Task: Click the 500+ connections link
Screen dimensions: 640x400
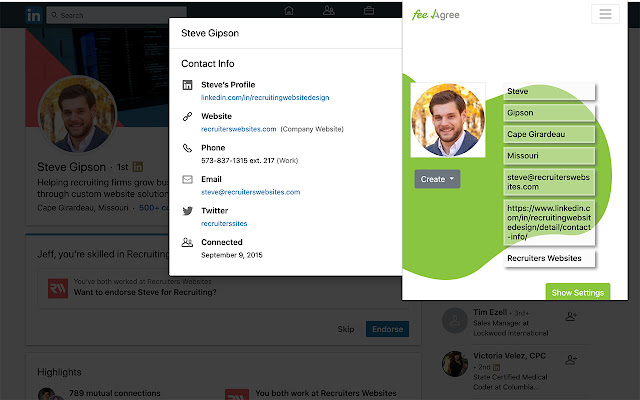Action: point(153,208)
